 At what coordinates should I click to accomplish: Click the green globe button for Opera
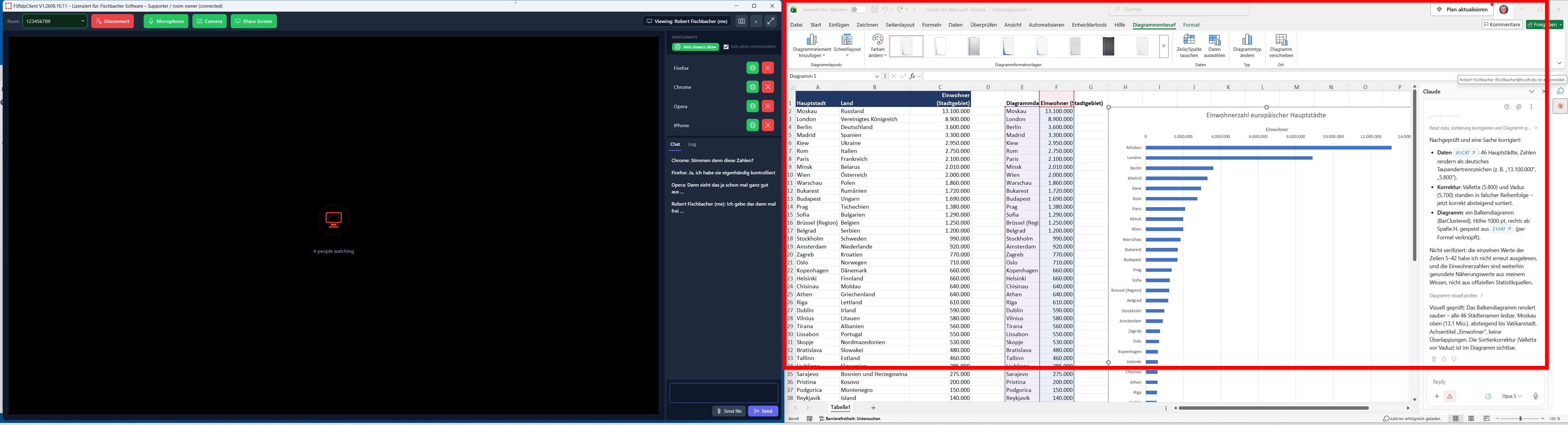coord(752,107)
